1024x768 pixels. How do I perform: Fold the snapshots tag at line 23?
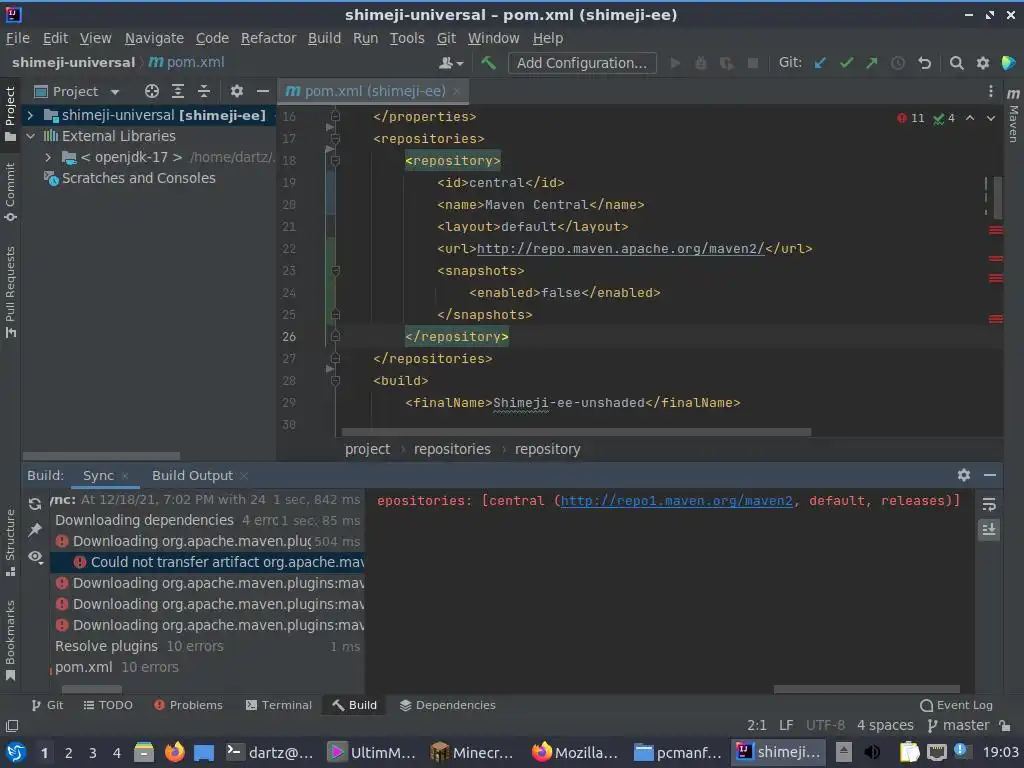point(335,270)
